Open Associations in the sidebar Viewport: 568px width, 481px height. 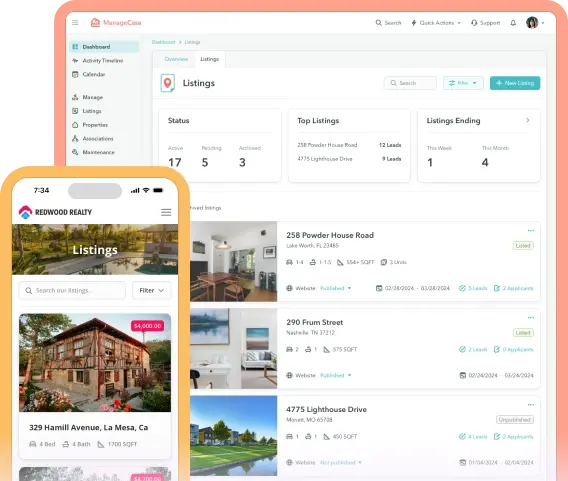93,138
